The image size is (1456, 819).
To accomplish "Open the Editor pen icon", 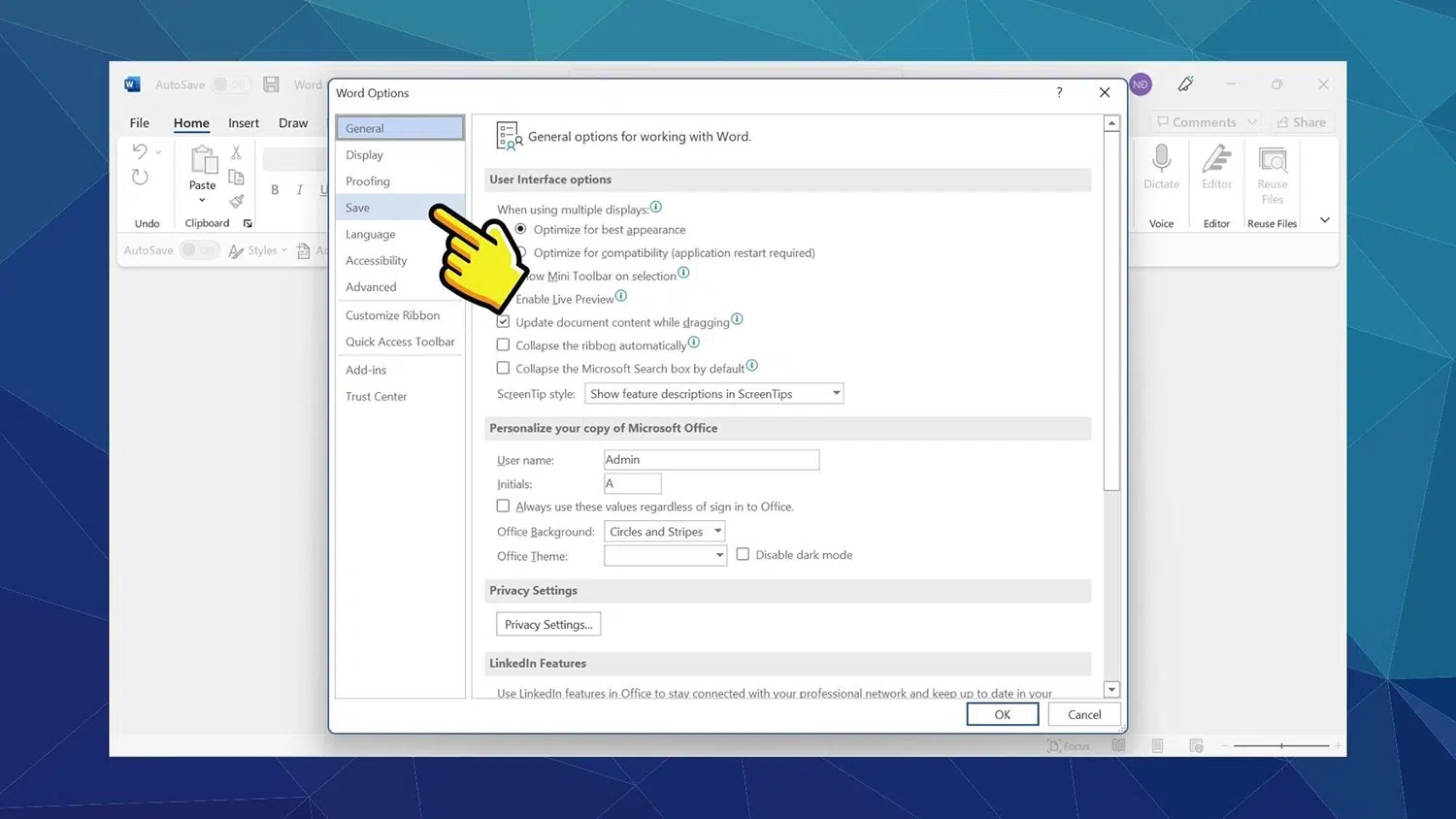I will [1216, 158].
